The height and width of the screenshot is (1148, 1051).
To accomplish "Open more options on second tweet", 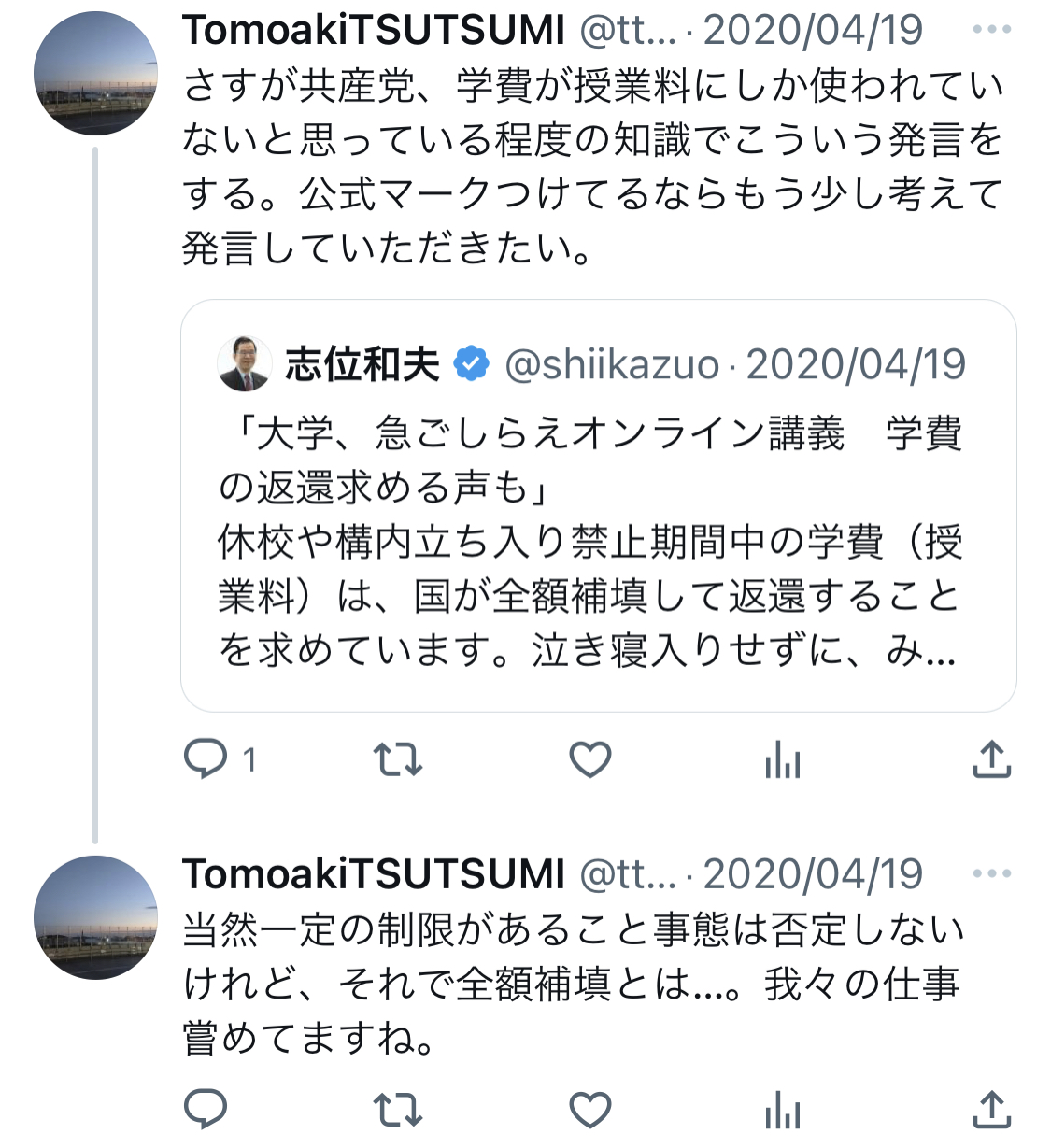I will click(991, 874).
